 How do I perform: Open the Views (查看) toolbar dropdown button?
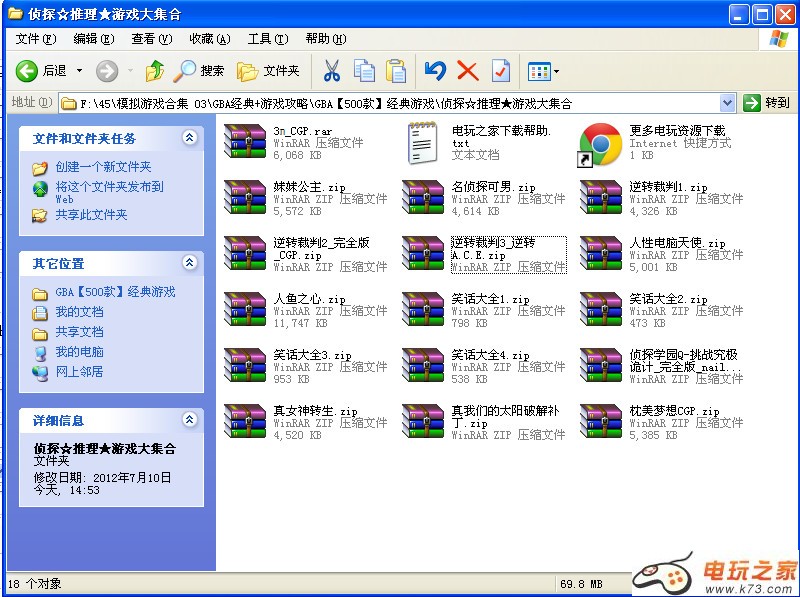tap(544, 71)
